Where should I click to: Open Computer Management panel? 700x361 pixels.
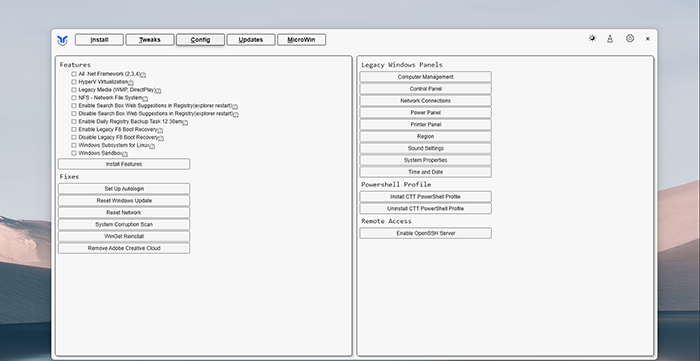[x=425, y=77]
